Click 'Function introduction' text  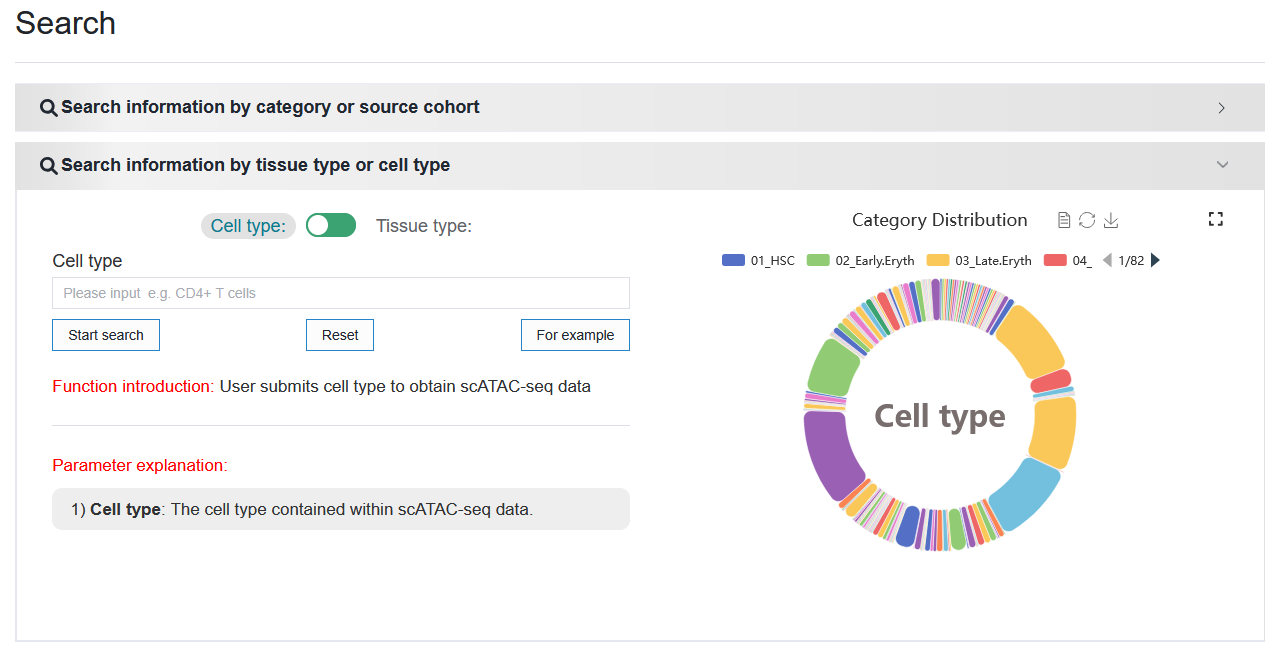pyautogui.click(x=131, y=386)
